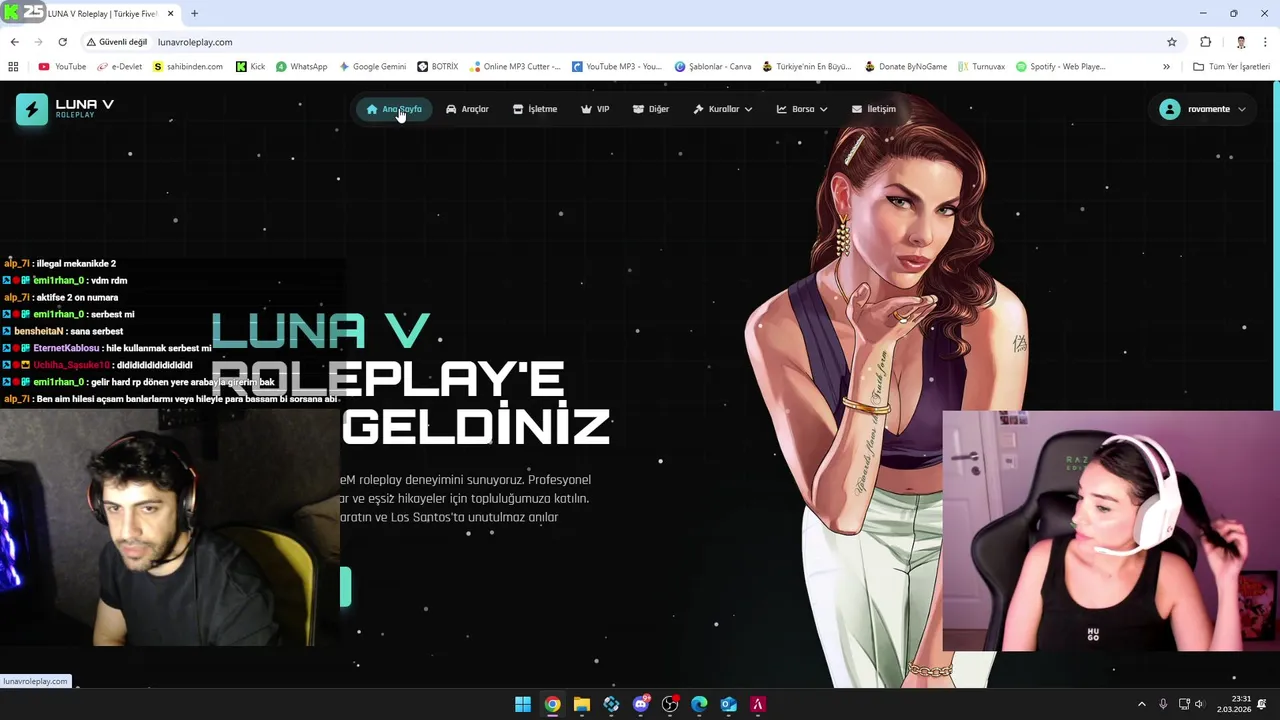Open the YouTube MP3 bookmark

tap(617, 67)
